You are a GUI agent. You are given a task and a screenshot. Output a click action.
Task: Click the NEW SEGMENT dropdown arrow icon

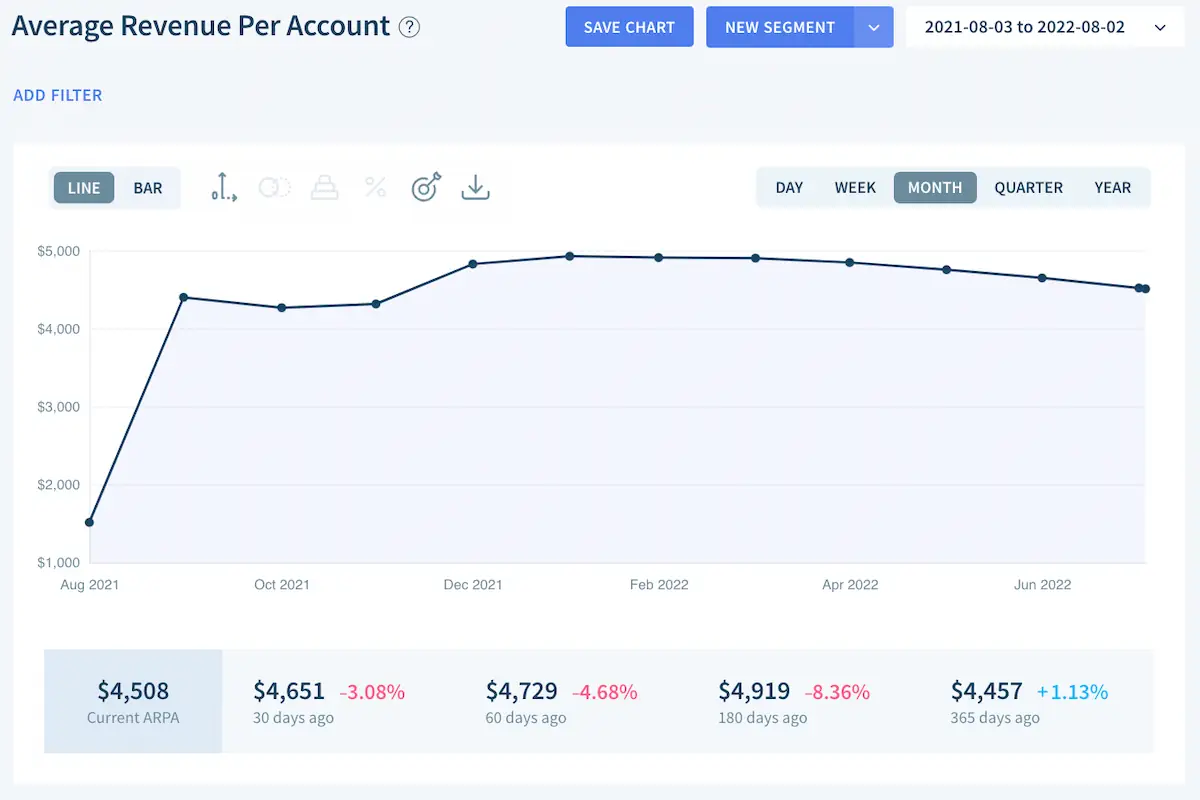876,27
